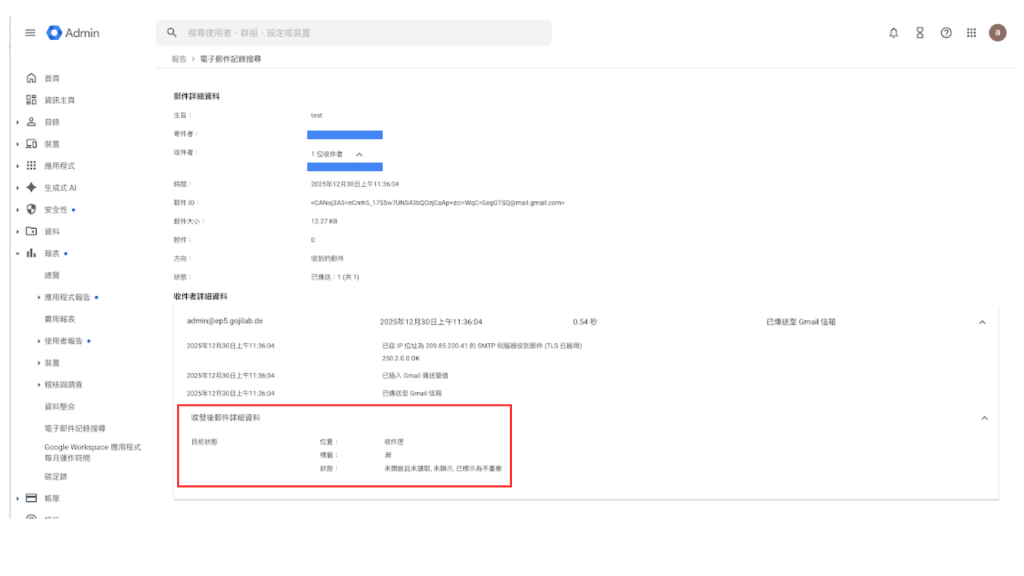Screen dimensions: 1024x576
Task: Focus the 搜尋使用者、群組、設定或裝置 search box
Action: pos(354,33)
